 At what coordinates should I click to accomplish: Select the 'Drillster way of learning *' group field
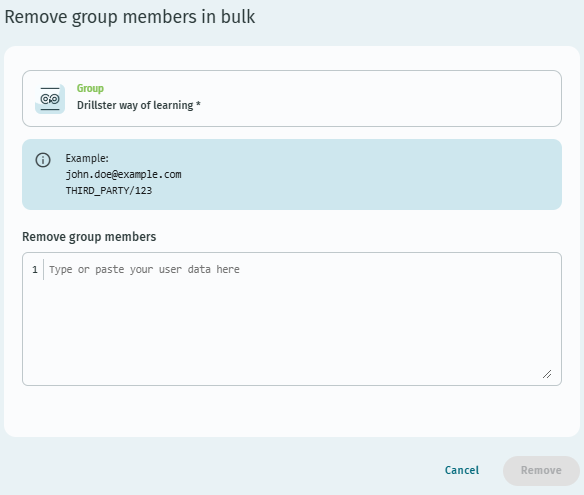click(x=292, y=99)
